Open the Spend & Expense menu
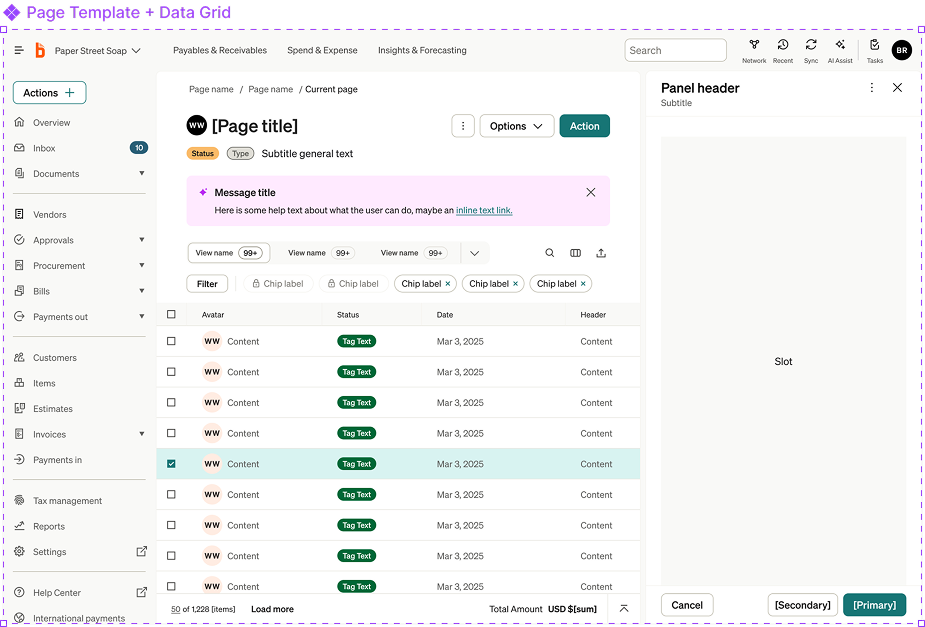This screenshot has height=627, width=925. [x=322, y=49]
